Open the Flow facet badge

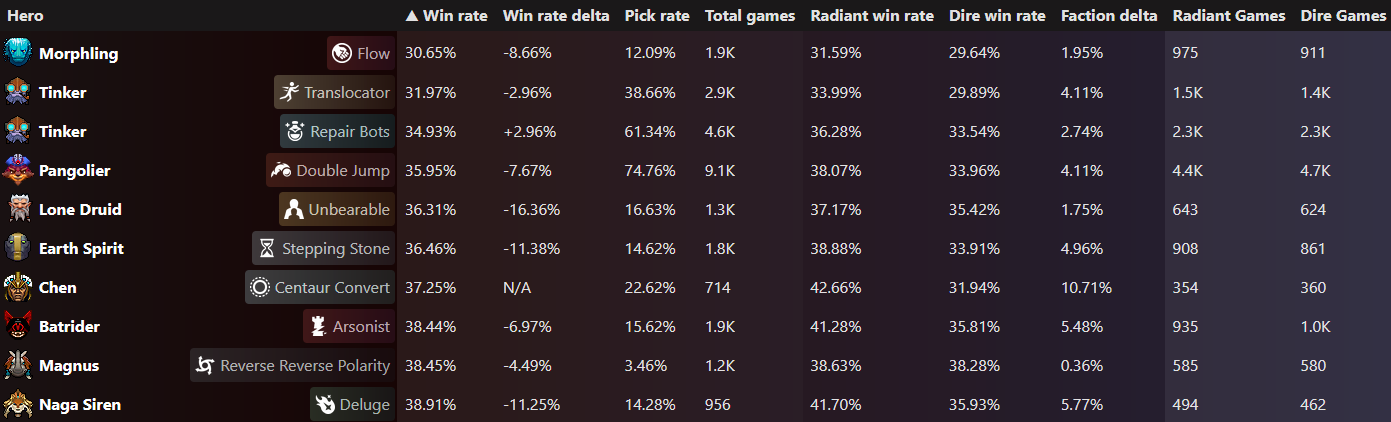pos(361,53)
